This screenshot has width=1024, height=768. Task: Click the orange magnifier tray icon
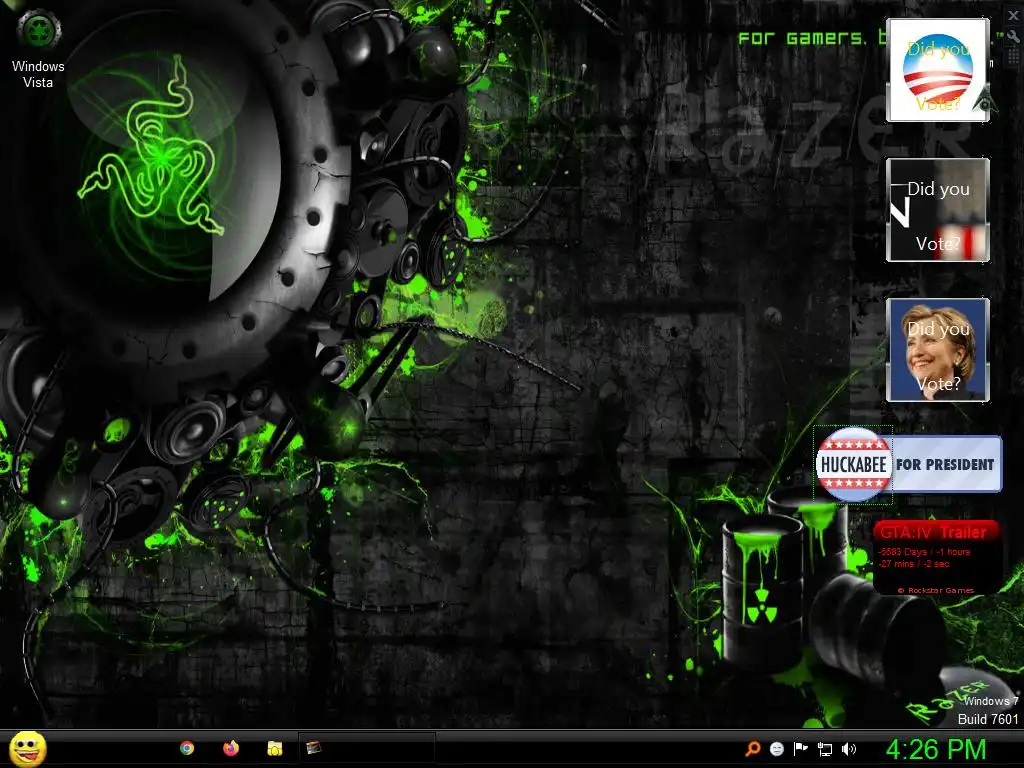(x=752, y=749)
